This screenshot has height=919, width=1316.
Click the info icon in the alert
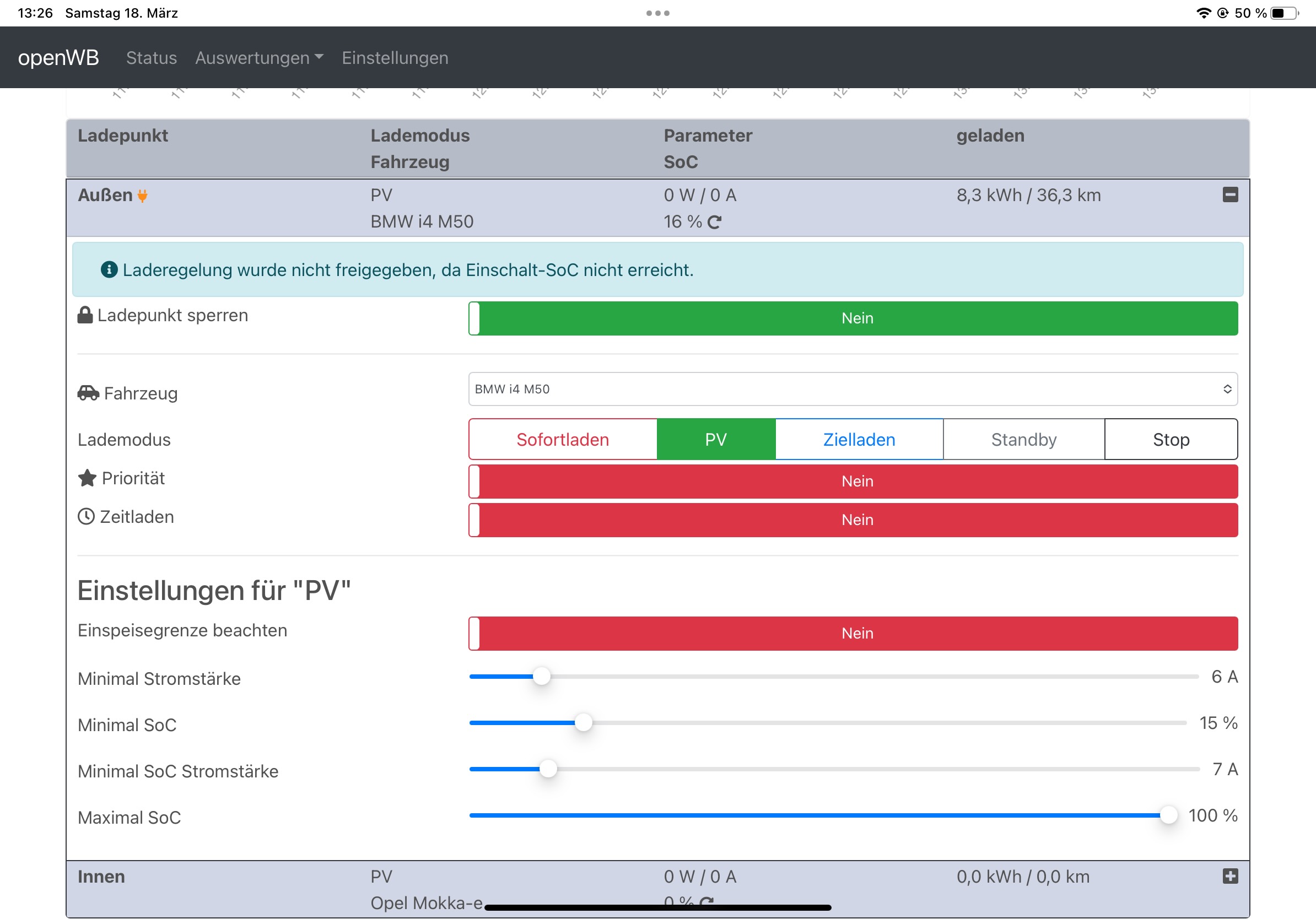coord(109,269)
